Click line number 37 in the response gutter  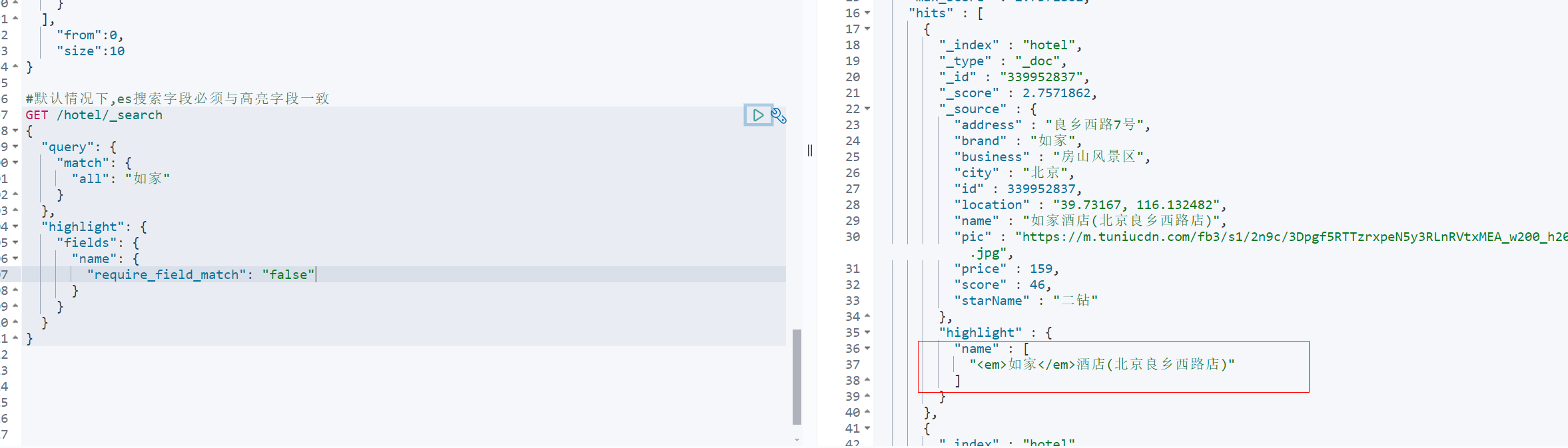point(853,364)
